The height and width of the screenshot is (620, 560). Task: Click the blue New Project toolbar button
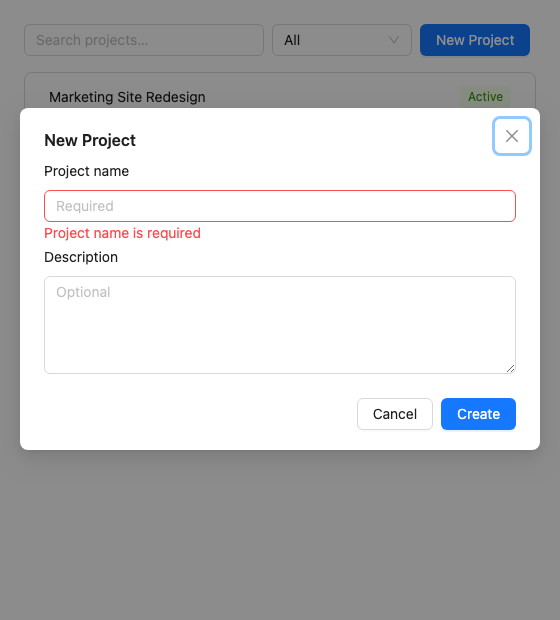[475, 40]
